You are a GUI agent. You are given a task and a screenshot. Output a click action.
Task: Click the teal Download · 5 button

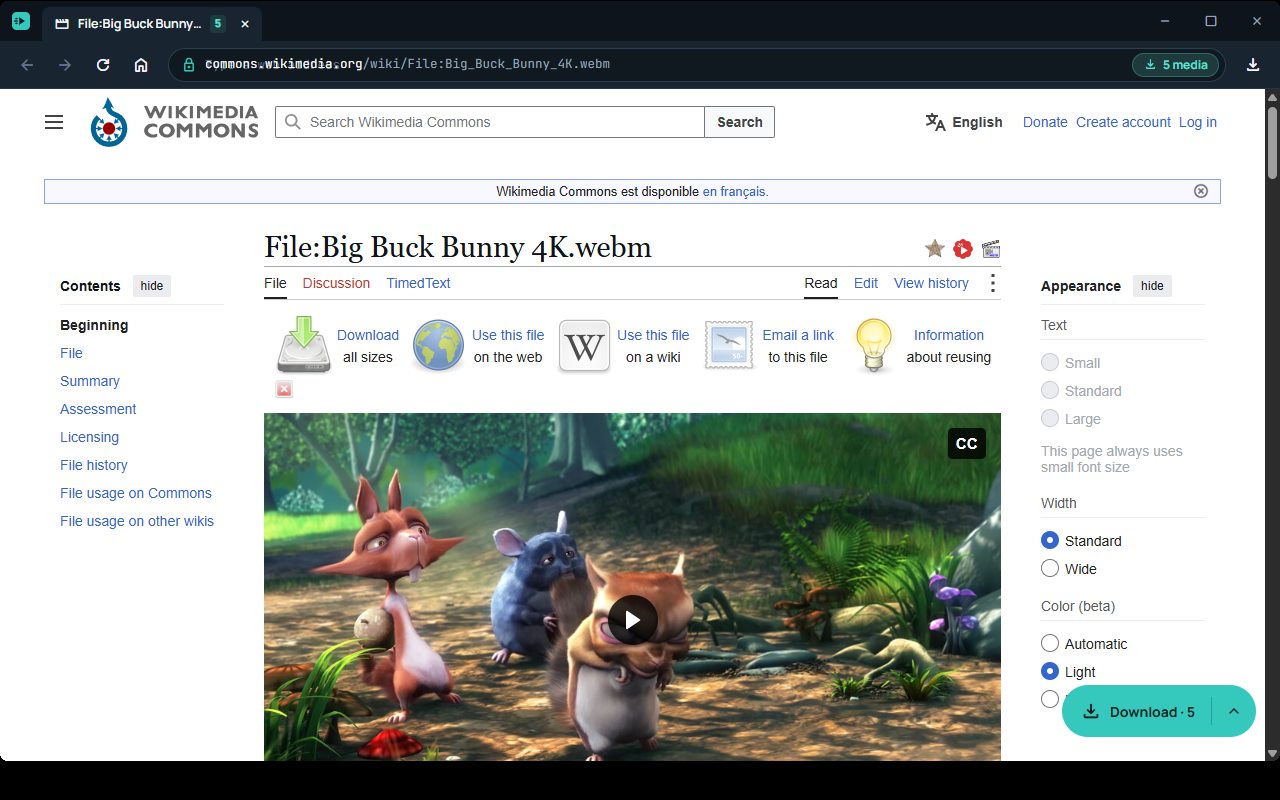pos(1140,711)
